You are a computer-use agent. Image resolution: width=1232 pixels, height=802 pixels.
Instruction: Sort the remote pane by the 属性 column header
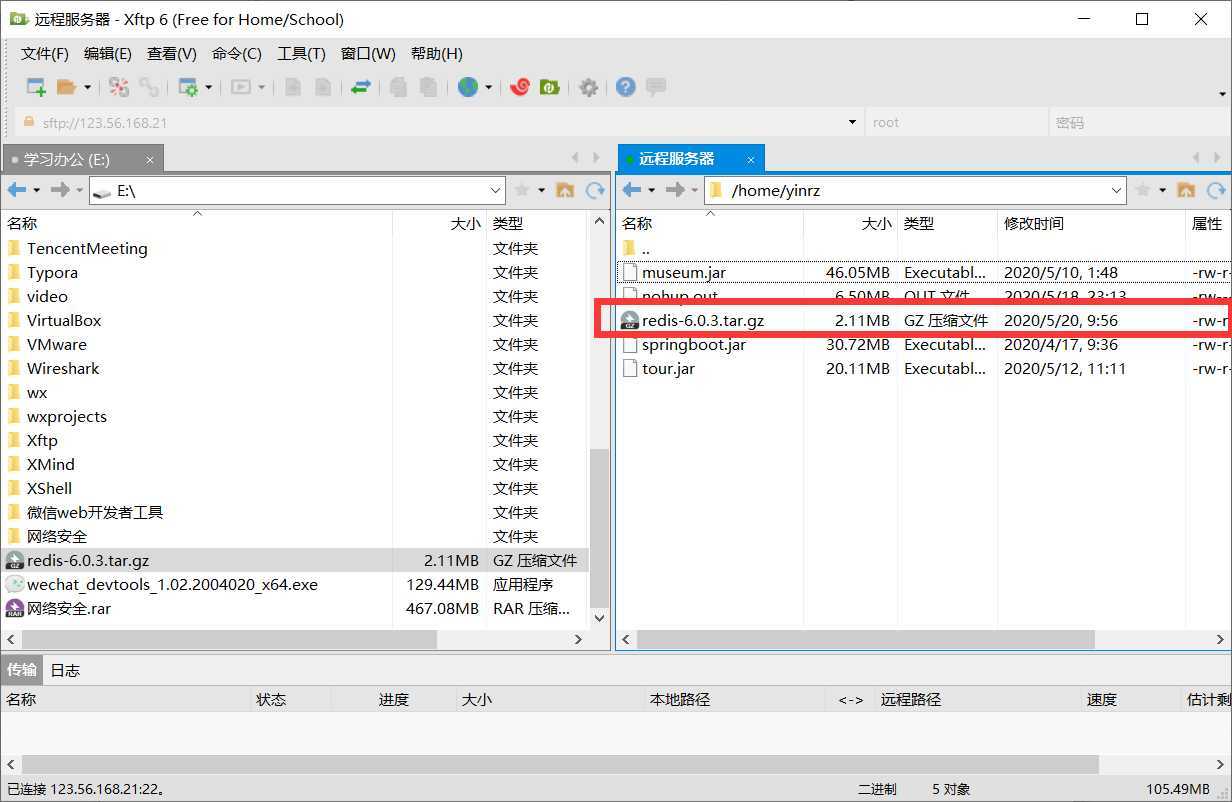pyautogui.click(x=1207, y=224)
